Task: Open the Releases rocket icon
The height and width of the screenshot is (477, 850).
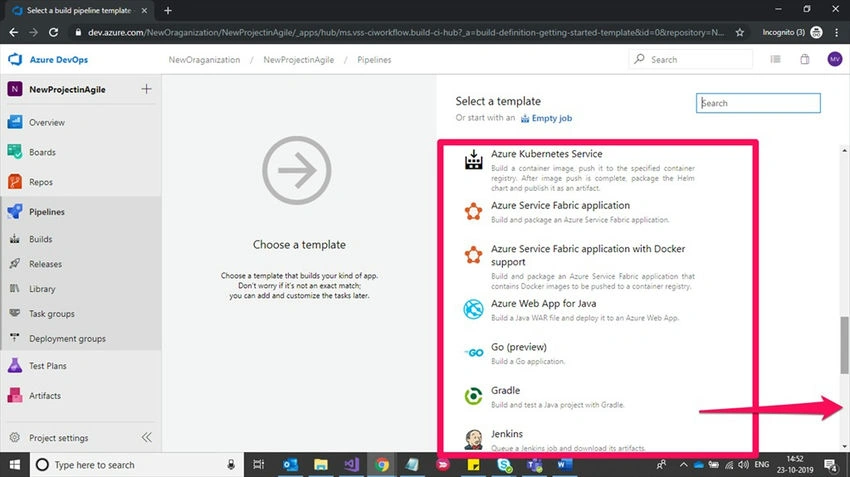Action: point(15,263)
